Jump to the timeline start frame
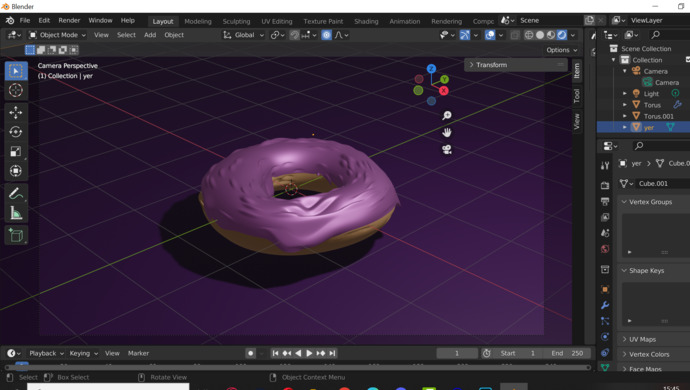The width and height of the screenshot is (690, 390). point(275,353)
